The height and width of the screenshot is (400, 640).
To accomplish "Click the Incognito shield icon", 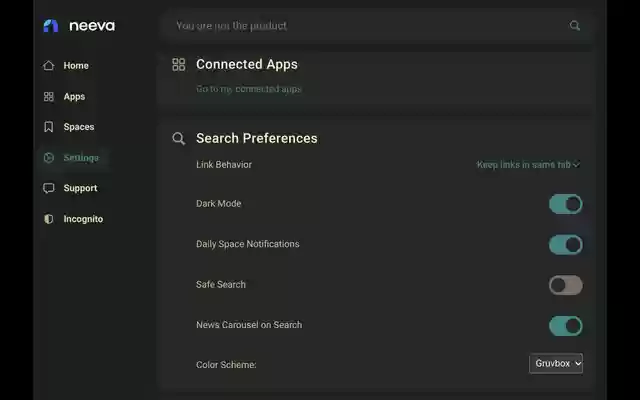I will pyautogui.click(x=49, y=219).
